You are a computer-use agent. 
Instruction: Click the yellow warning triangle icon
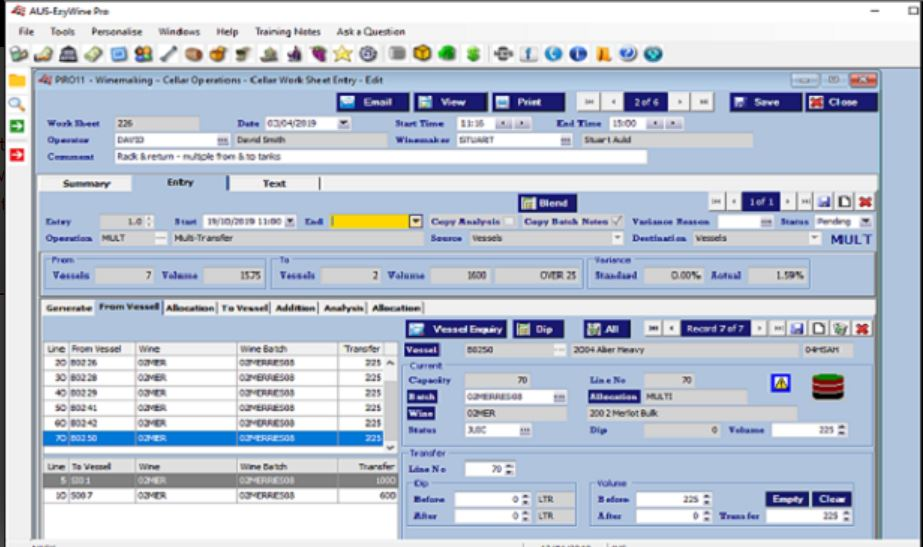[781, 384]
